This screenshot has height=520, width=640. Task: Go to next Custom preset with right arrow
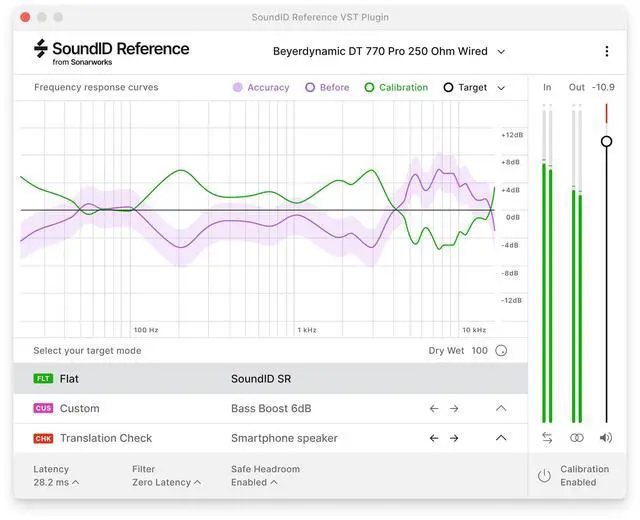(x=454, y=408)
